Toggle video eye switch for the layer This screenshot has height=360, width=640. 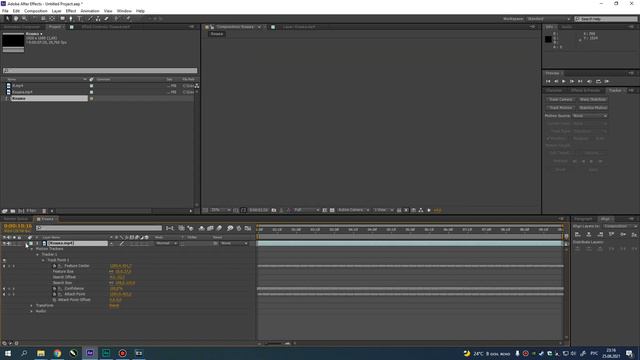(4, 243)
